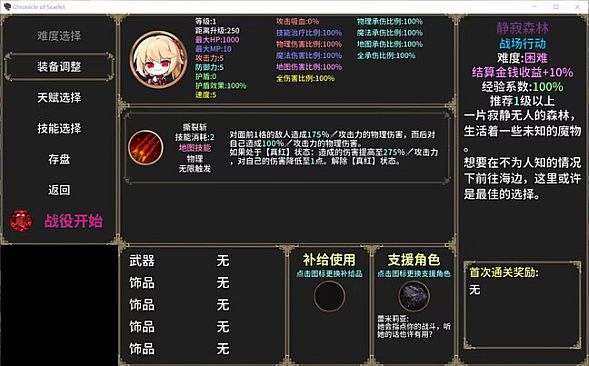This screenshot has width=589, height=366.
Task: Click the blonde character portrait icon
Action: click(159, 59)
